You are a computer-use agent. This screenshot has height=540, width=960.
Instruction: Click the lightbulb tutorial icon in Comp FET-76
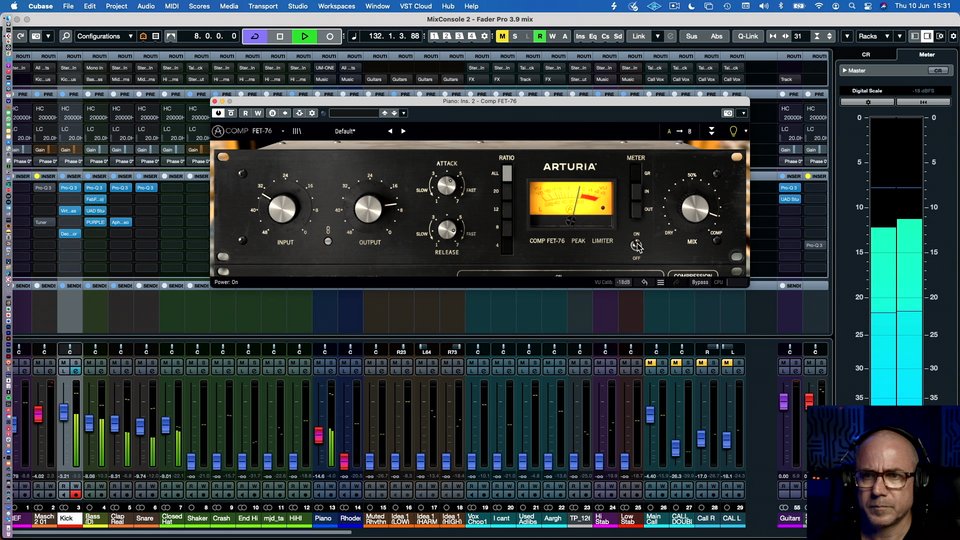pos(733,131)
